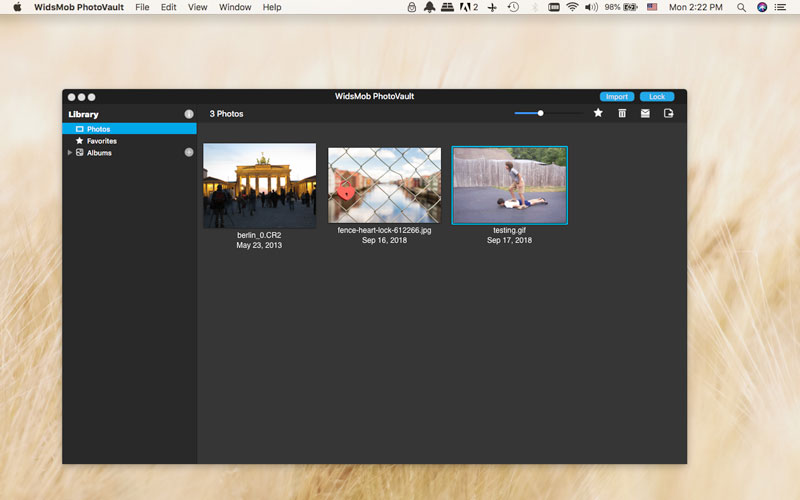Open Siri from menu bar
This screenshot has width=800, height=500.
point(762,7)
